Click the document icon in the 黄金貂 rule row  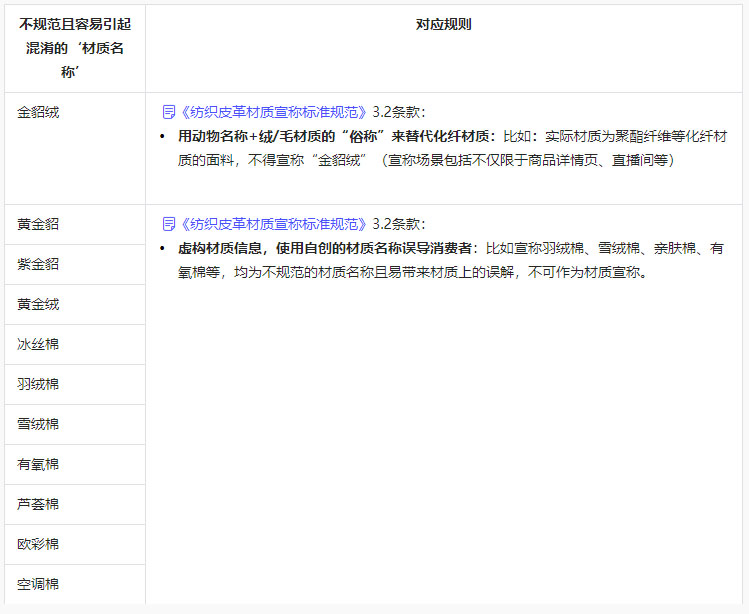tap(169, 224)
